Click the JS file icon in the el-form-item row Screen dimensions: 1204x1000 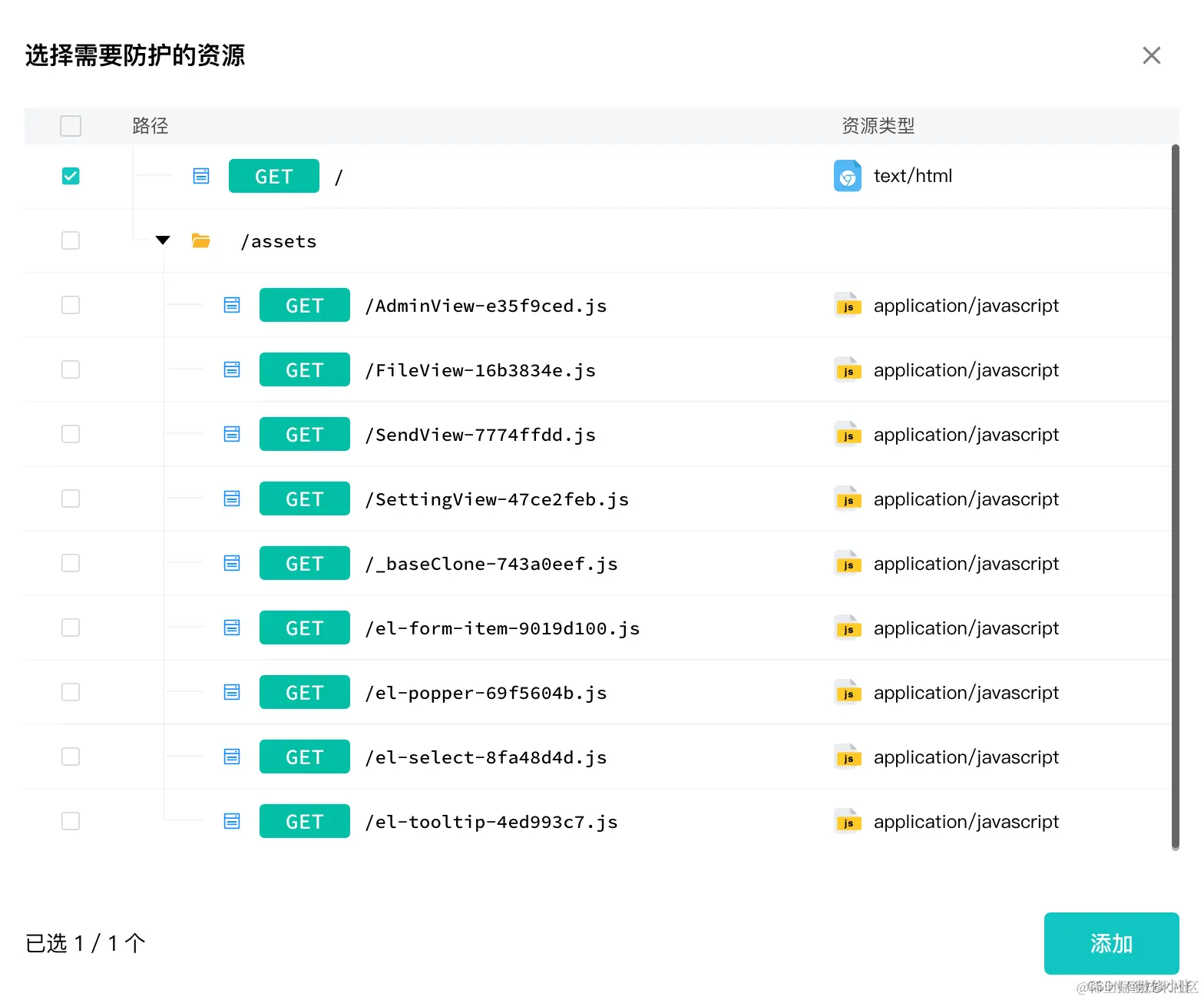(x=848, y=627)
